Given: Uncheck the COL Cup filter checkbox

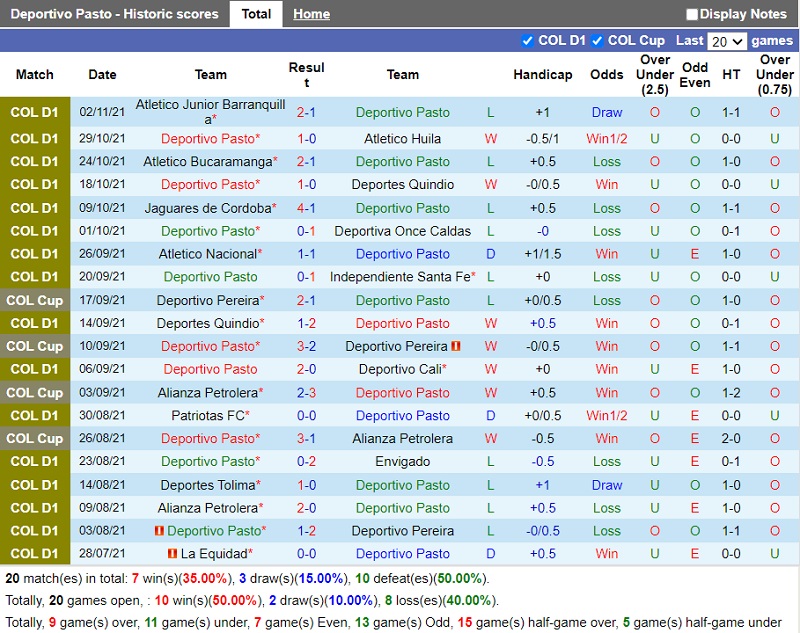Looking at the screenshot, I should click(x=597, y=41).
